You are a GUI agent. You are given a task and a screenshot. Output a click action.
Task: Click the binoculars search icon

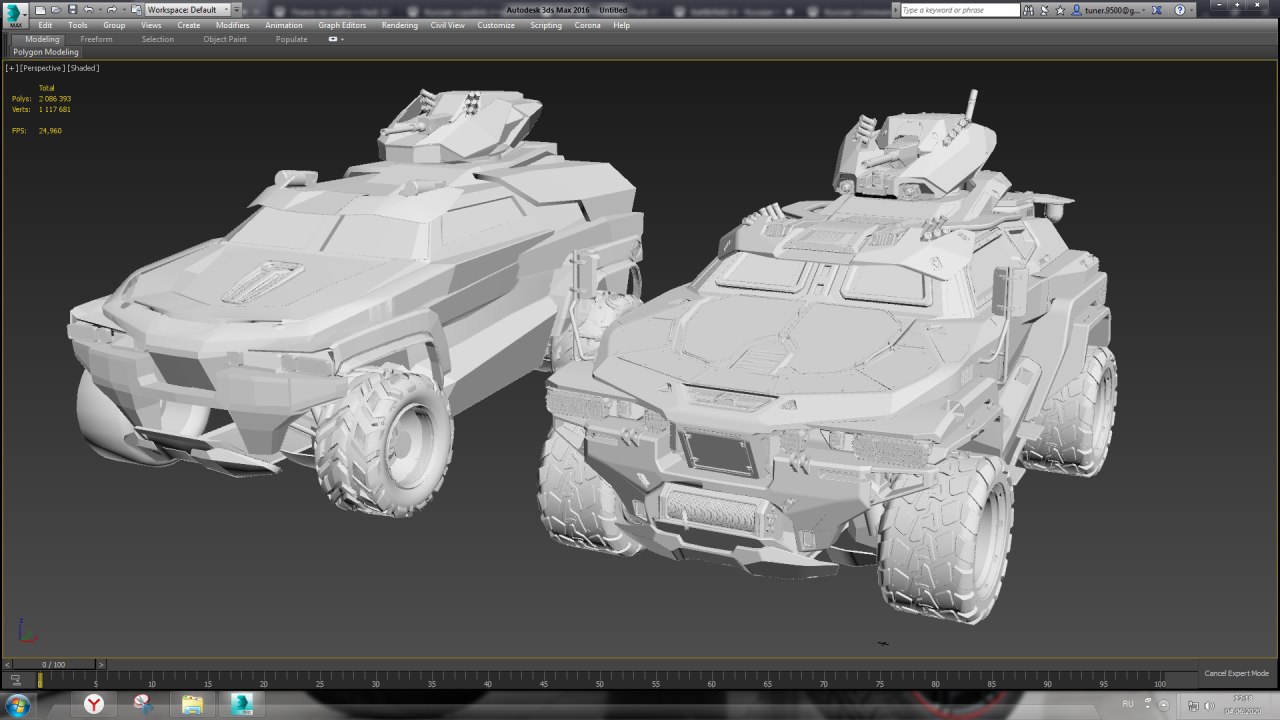[x=1029, y=10]
